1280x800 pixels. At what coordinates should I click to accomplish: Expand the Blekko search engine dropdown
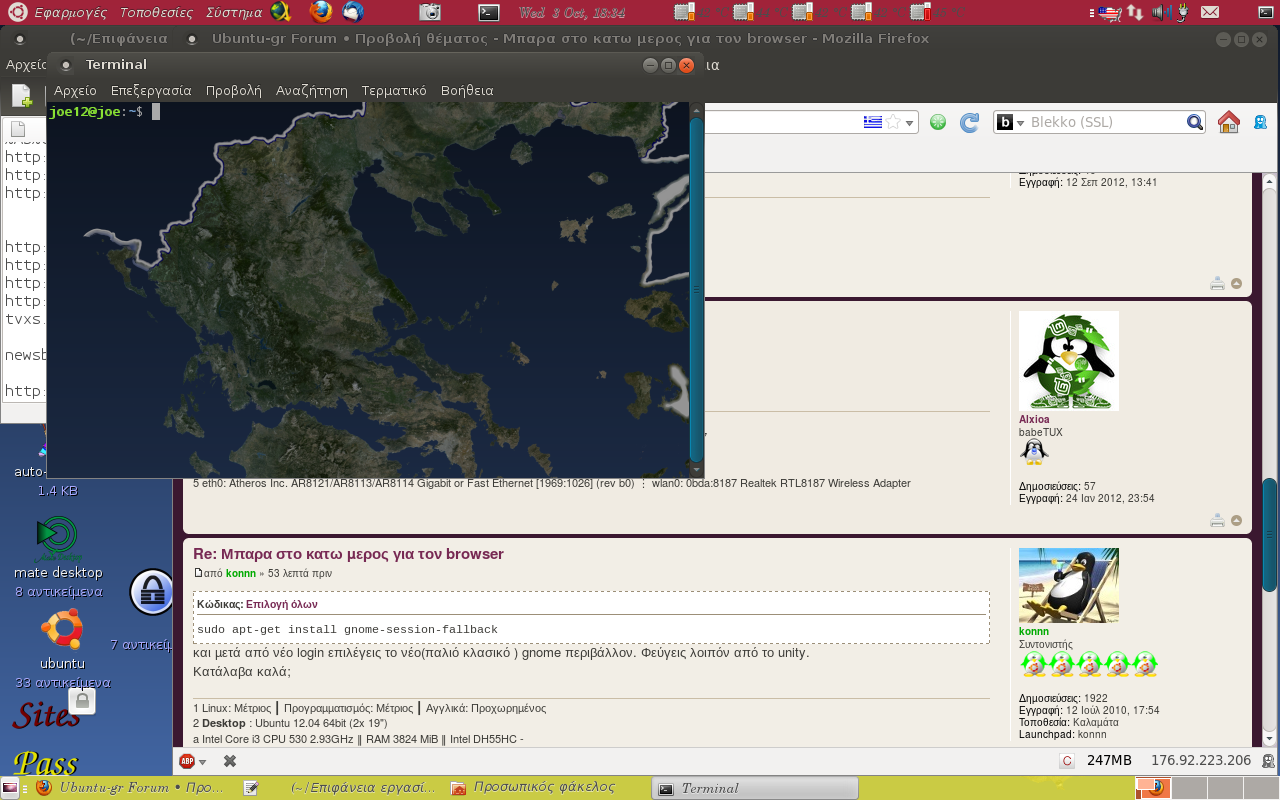(x=1021, y=123)
